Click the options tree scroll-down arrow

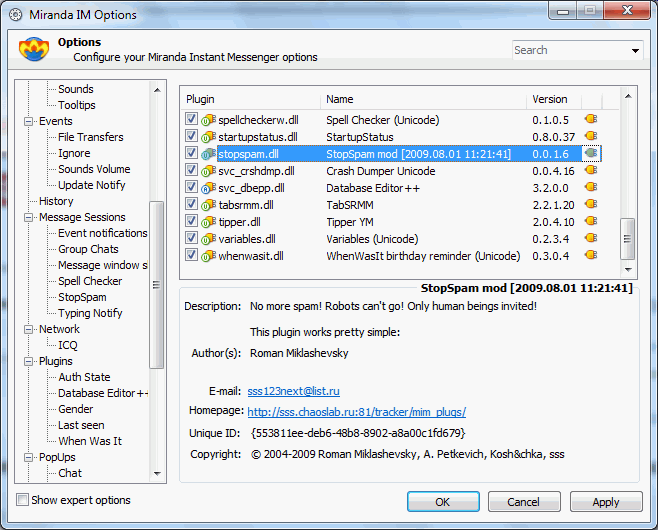point(157,474)
